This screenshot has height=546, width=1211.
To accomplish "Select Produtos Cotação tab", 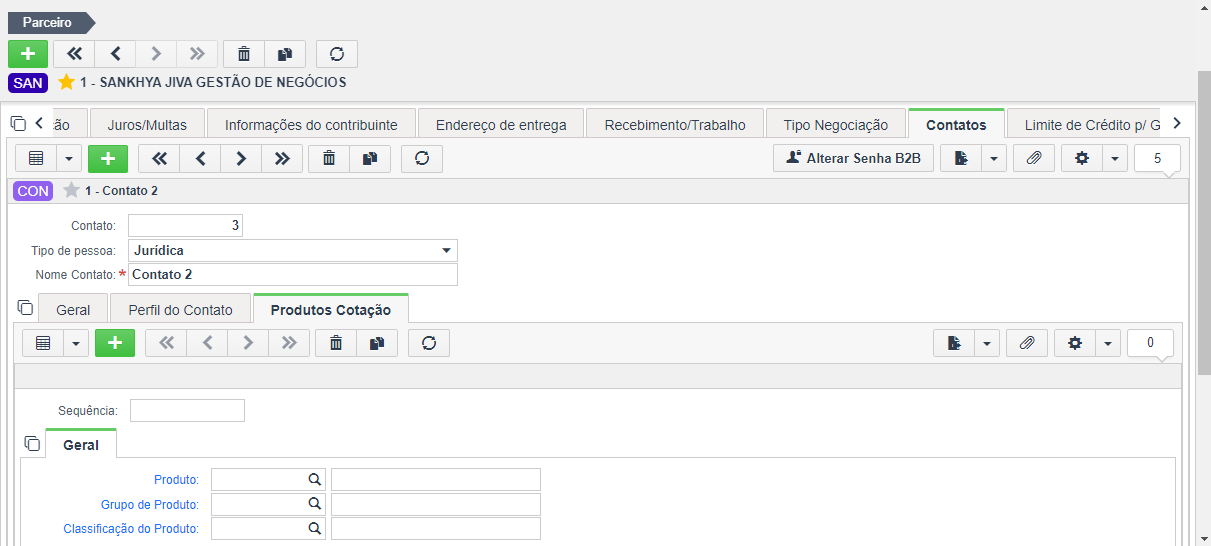I will coord(331,309).
